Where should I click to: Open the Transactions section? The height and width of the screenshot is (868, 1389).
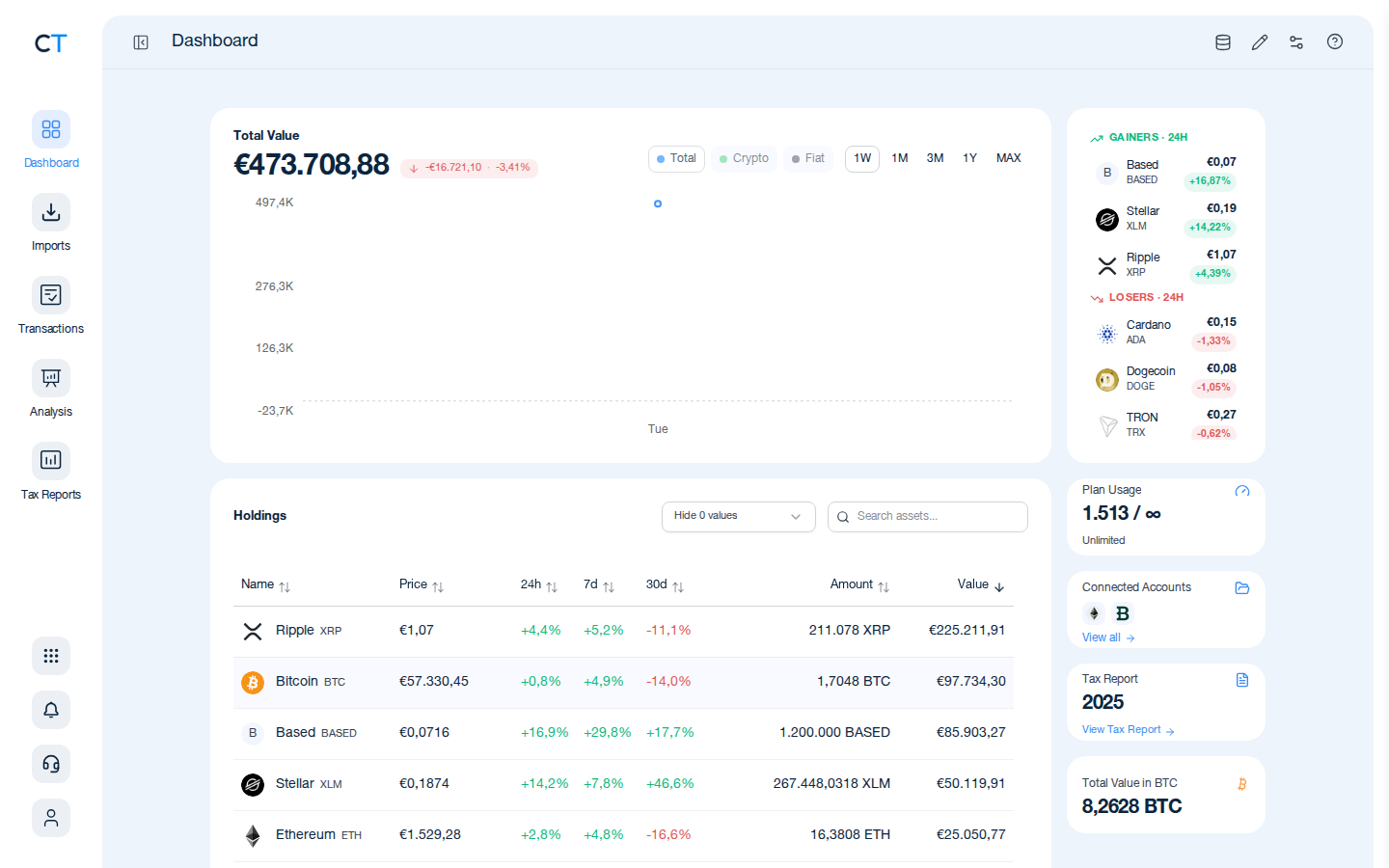coord(51,306)
